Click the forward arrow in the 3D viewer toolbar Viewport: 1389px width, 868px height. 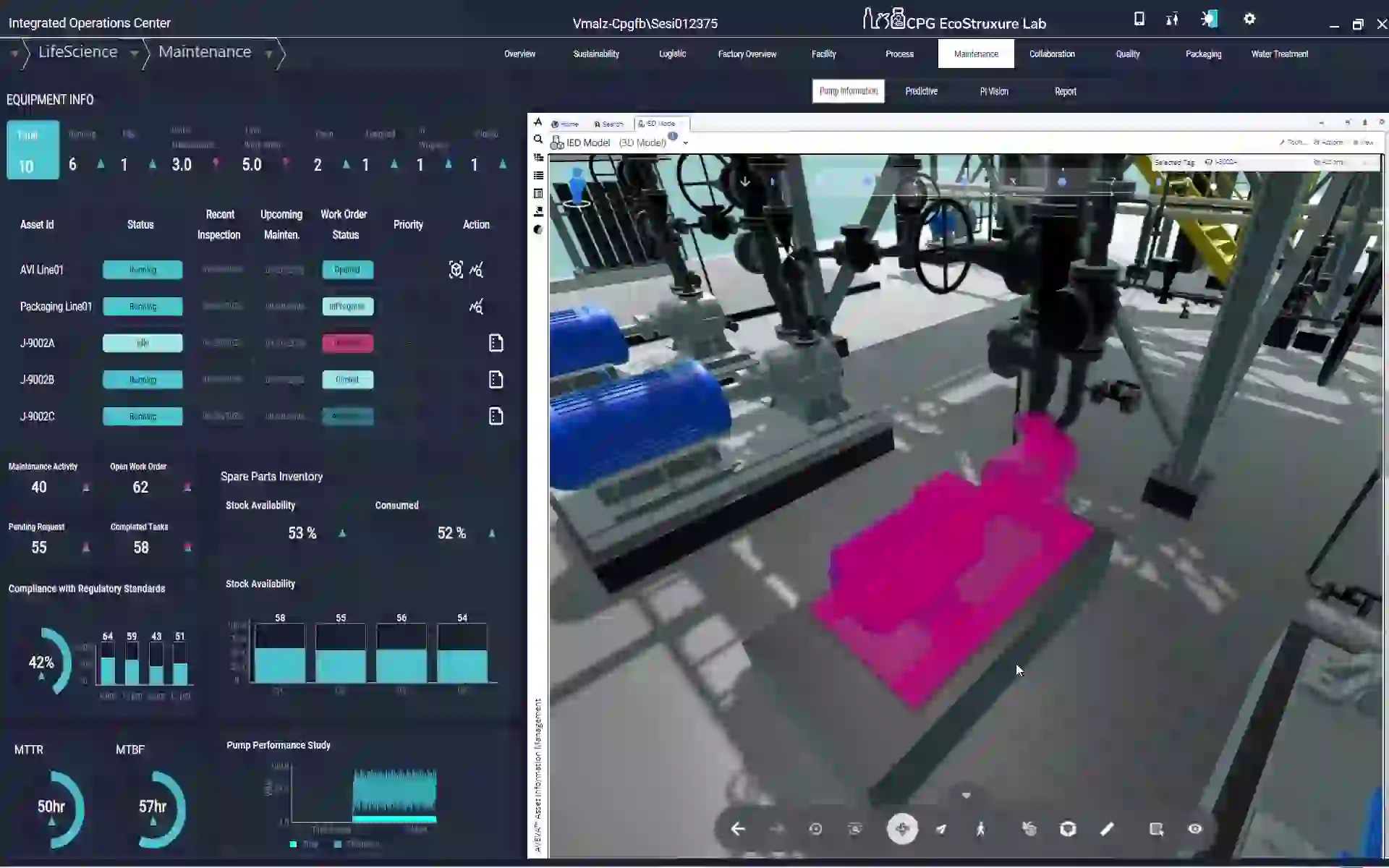(x=777, y=829)
